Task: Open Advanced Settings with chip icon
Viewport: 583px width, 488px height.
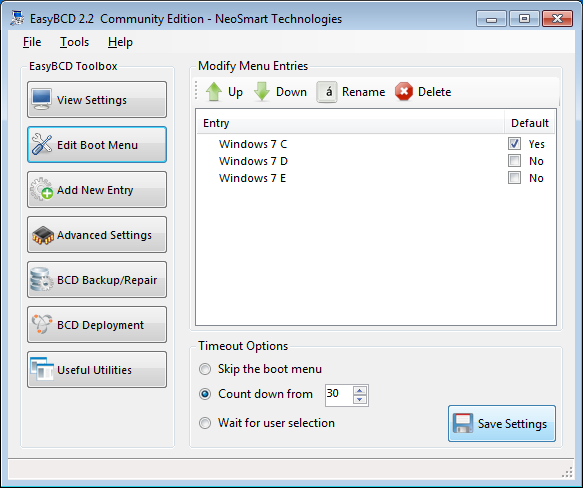Action: [x=97, y=235]
